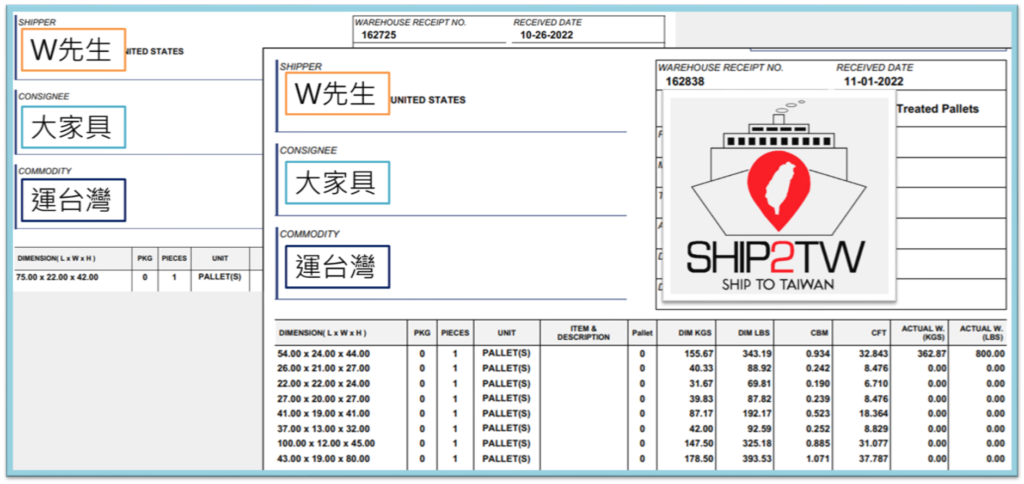
Task: Click DIMENSION header in front receipt table
Action: [x=323, y=332]
